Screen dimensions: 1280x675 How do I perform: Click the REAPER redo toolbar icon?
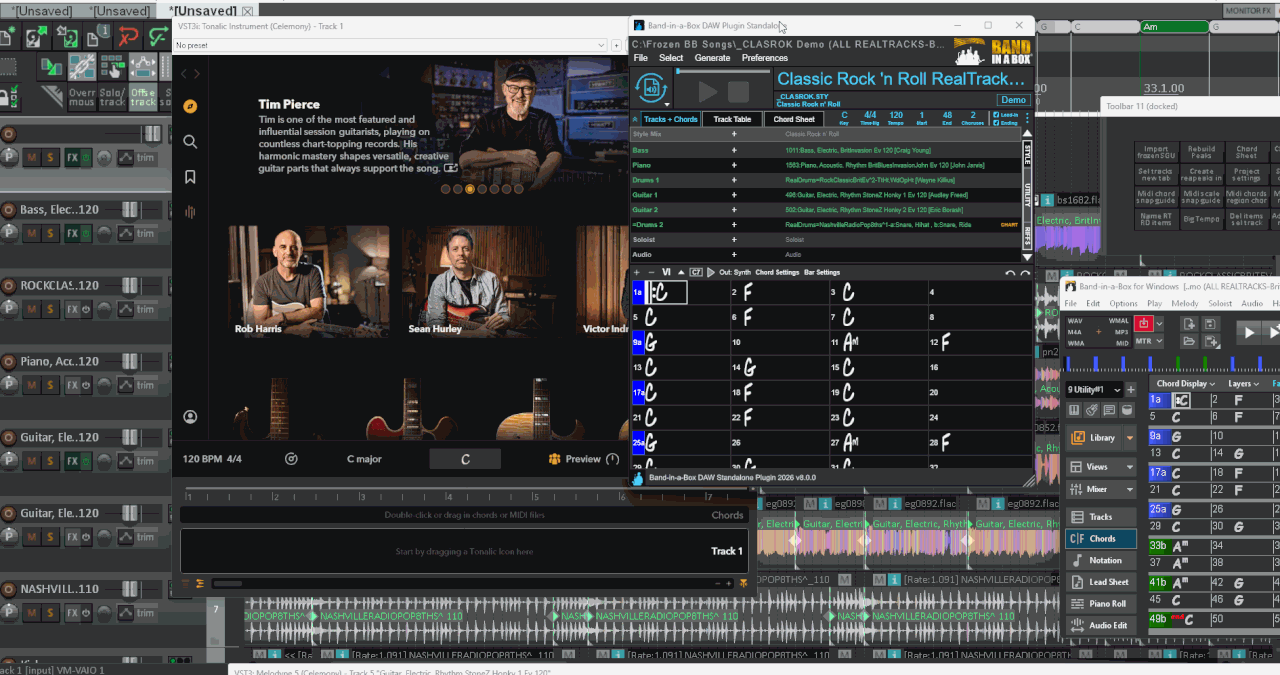point(158,38)
